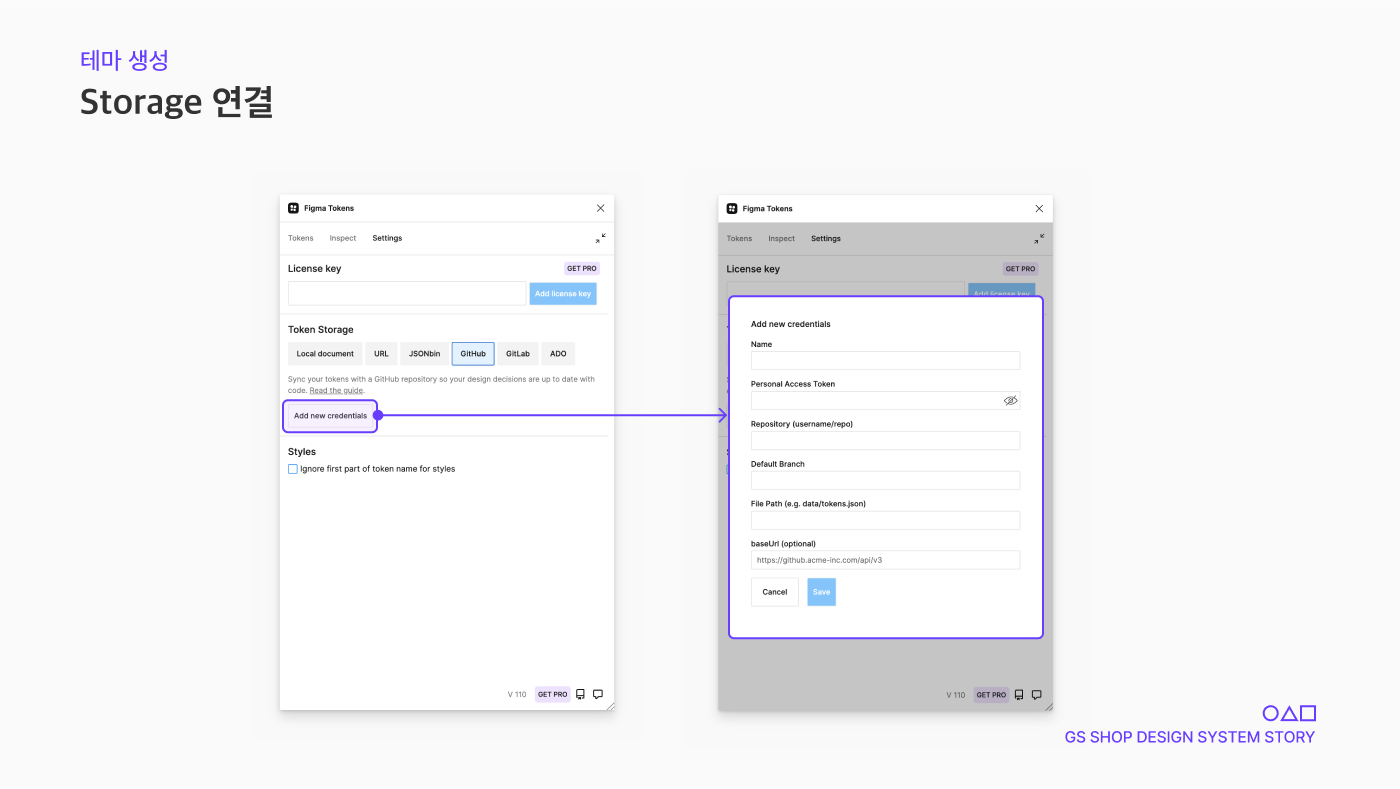Screen dimensions: 1400x789
Task: Click Add new credentials button
Action: (330, 416)
